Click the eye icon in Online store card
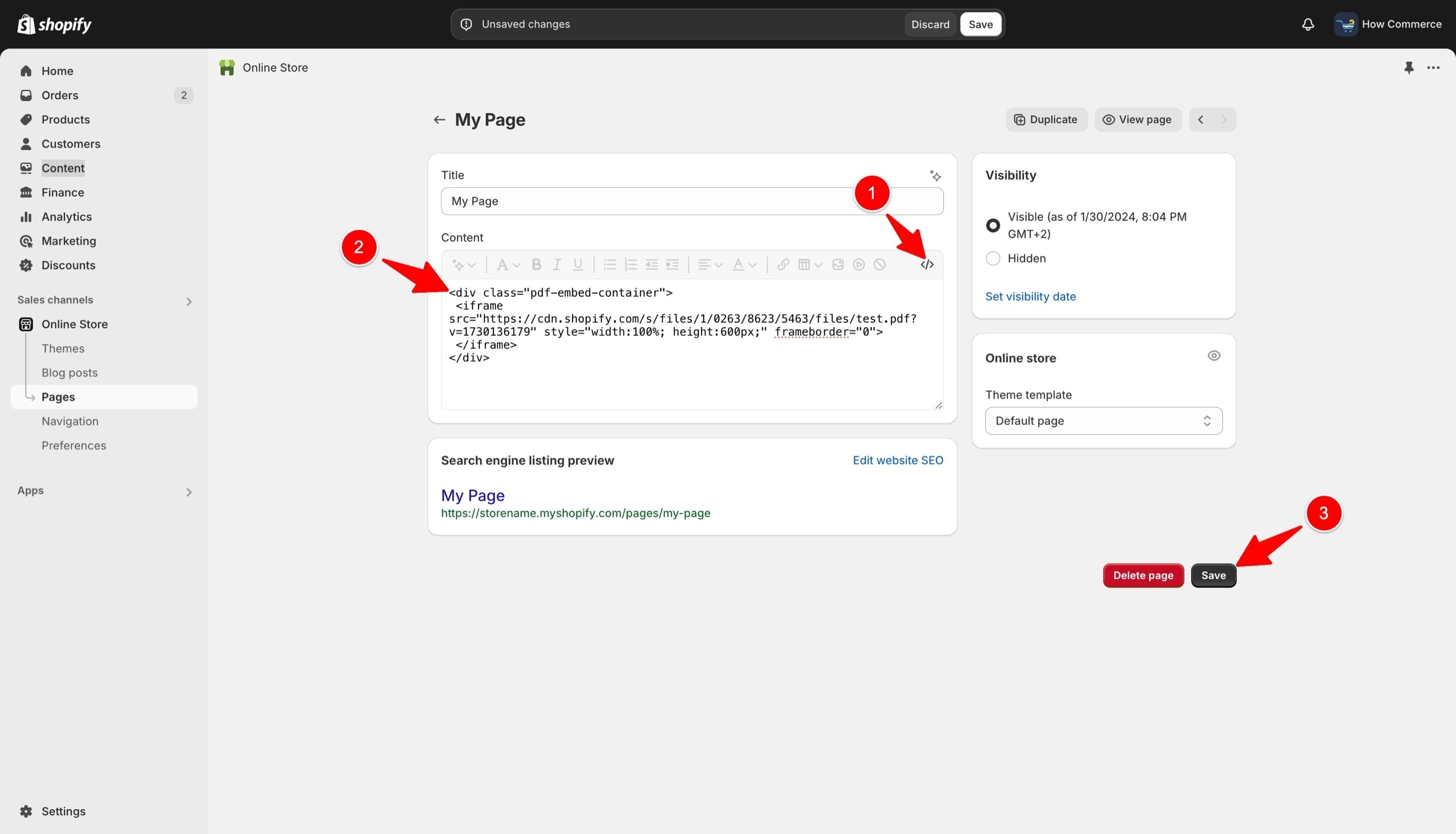Screen dimensions: 1456x834 click(x=1213, y=356)
